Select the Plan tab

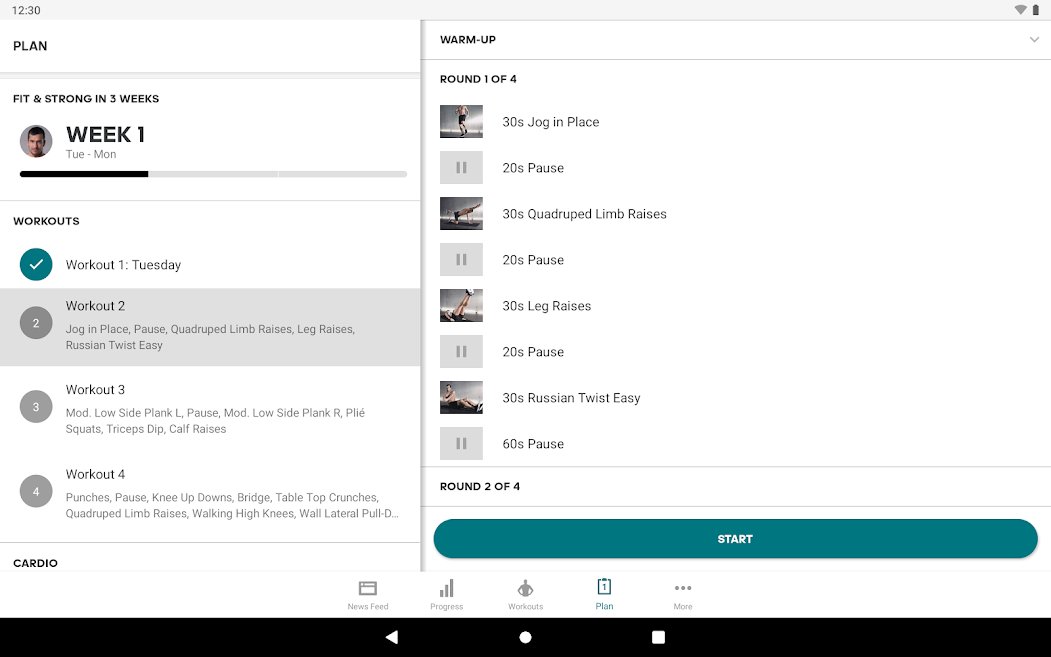pos(604,595)
